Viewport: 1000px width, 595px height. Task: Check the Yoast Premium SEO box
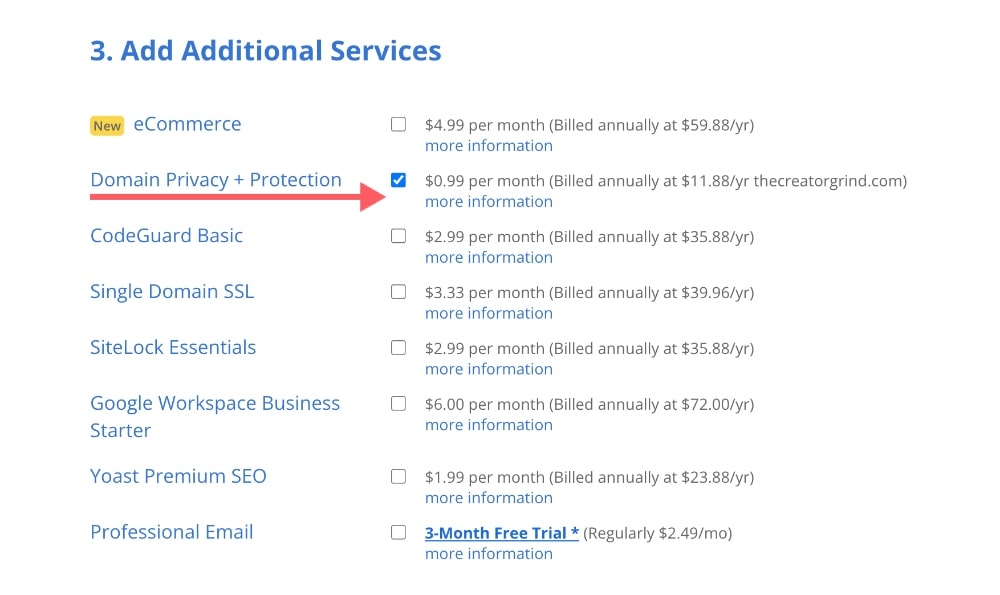(398, 476)
